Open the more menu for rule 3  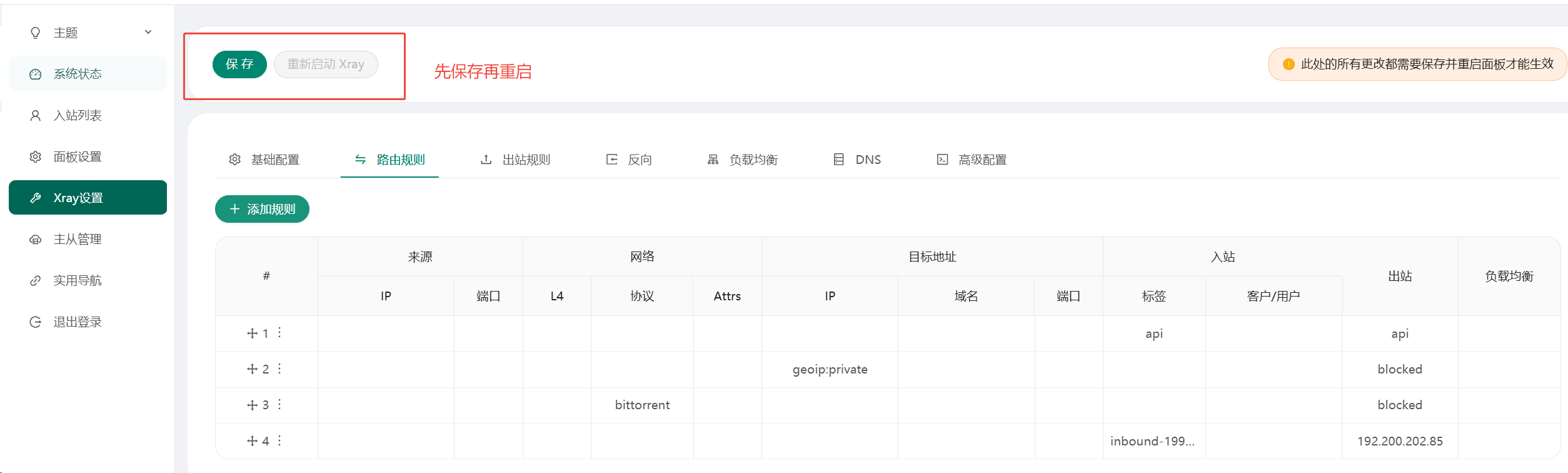[279, 404]
